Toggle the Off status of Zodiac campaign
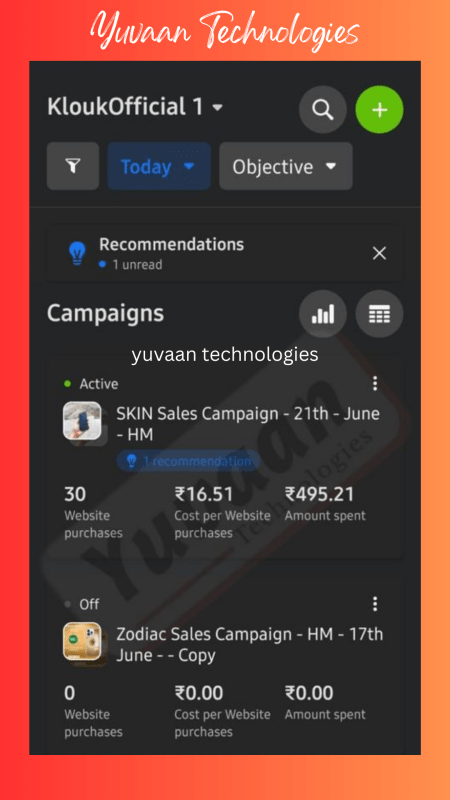The image size is (450, 800). 82,604
